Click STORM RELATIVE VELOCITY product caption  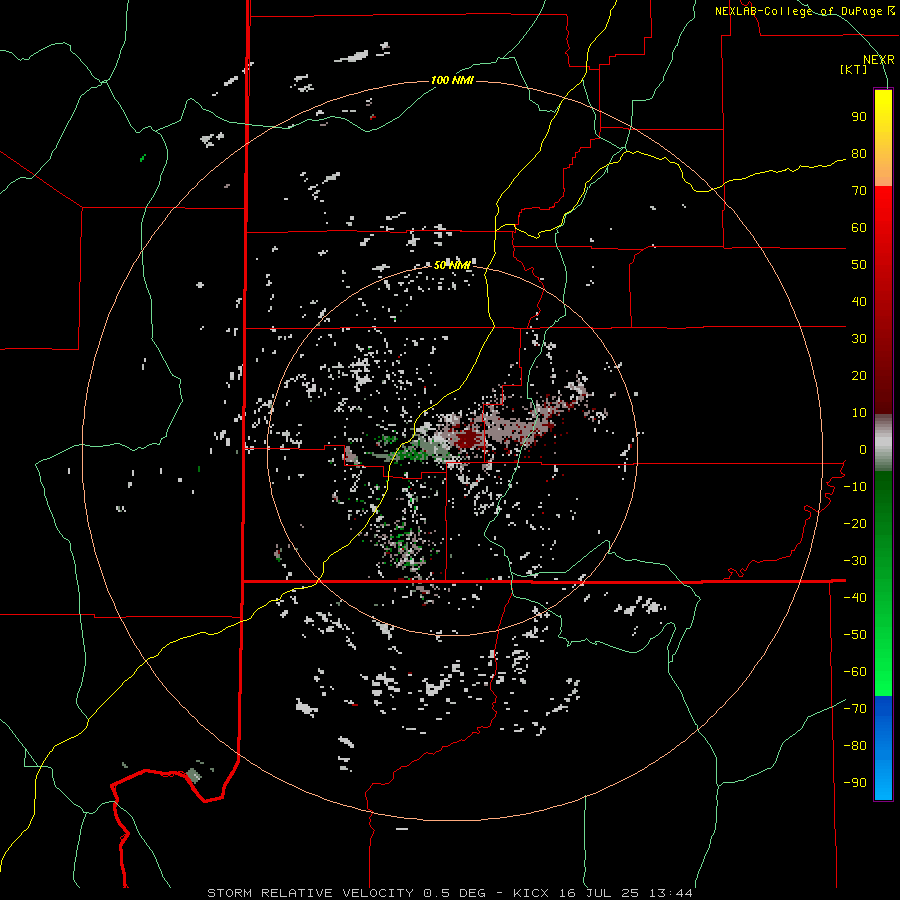point(311,893)
